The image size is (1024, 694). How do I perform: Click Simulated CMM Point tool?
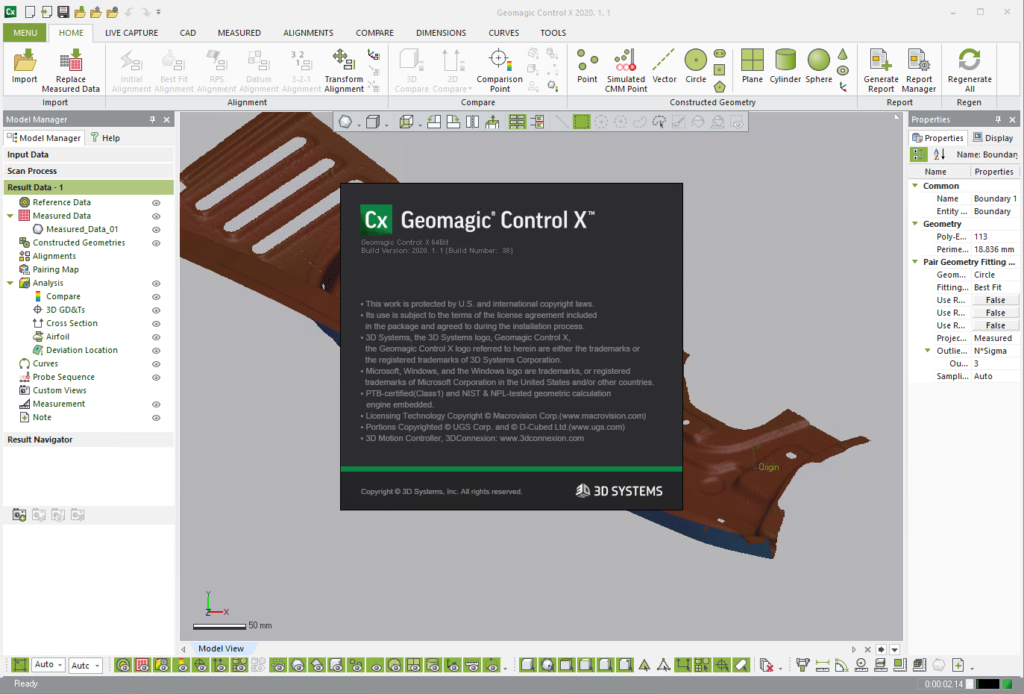click(626, 70)
